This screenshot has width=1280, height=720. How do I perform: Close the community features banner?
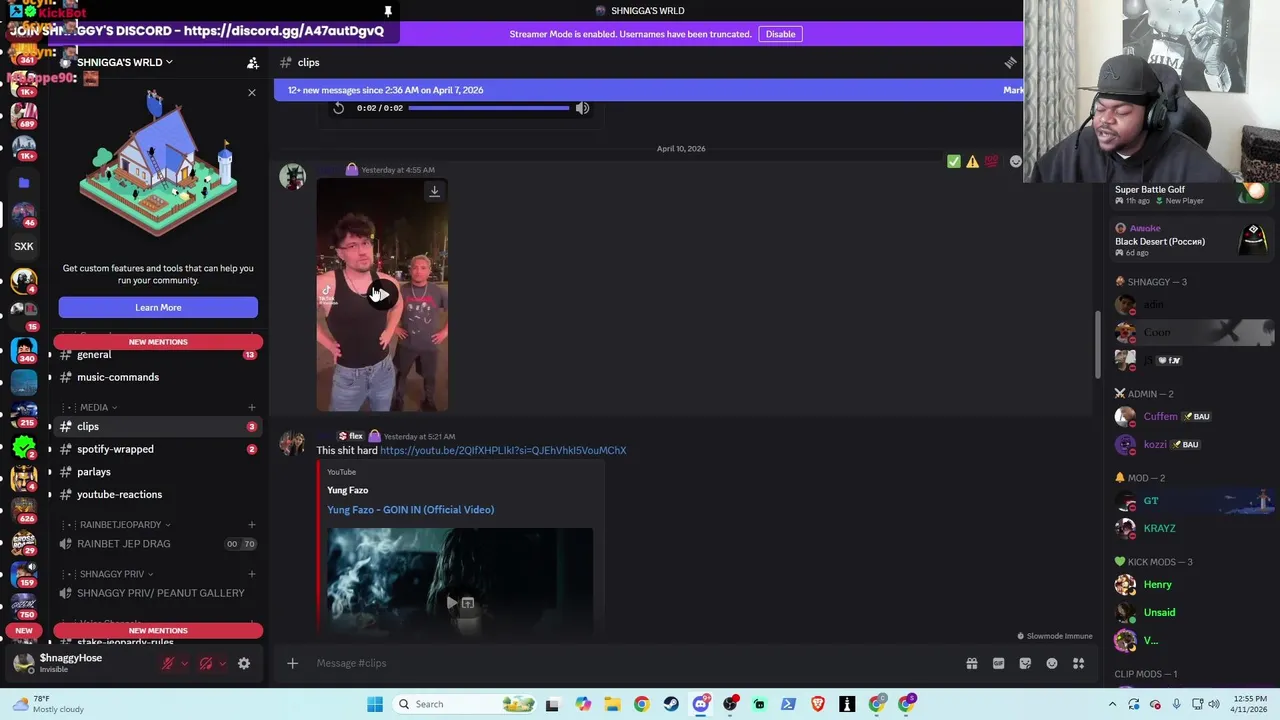[252, 93]
